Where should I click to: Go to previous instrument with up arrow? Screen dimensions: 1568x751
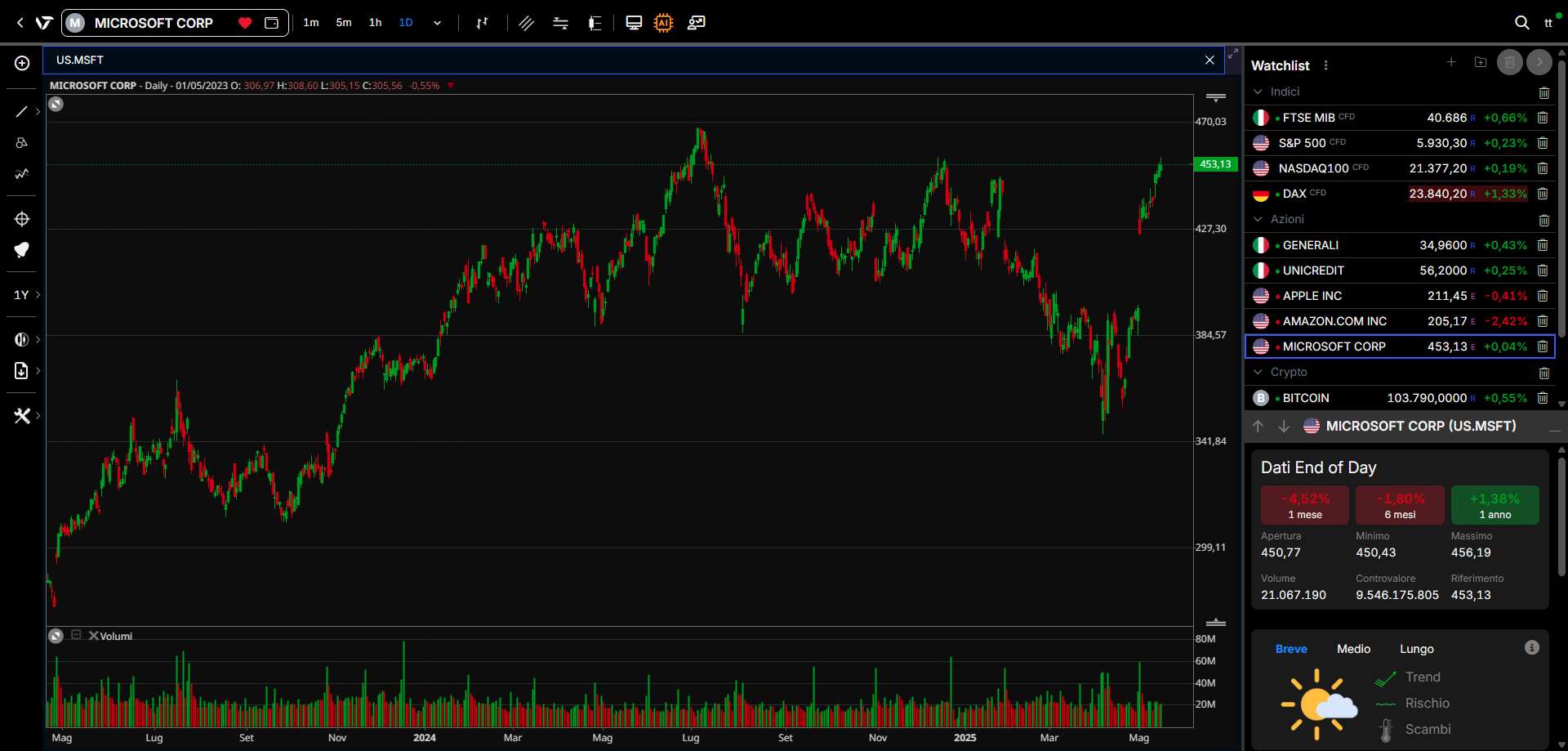pyautogui.click(x=1258, y=427)
